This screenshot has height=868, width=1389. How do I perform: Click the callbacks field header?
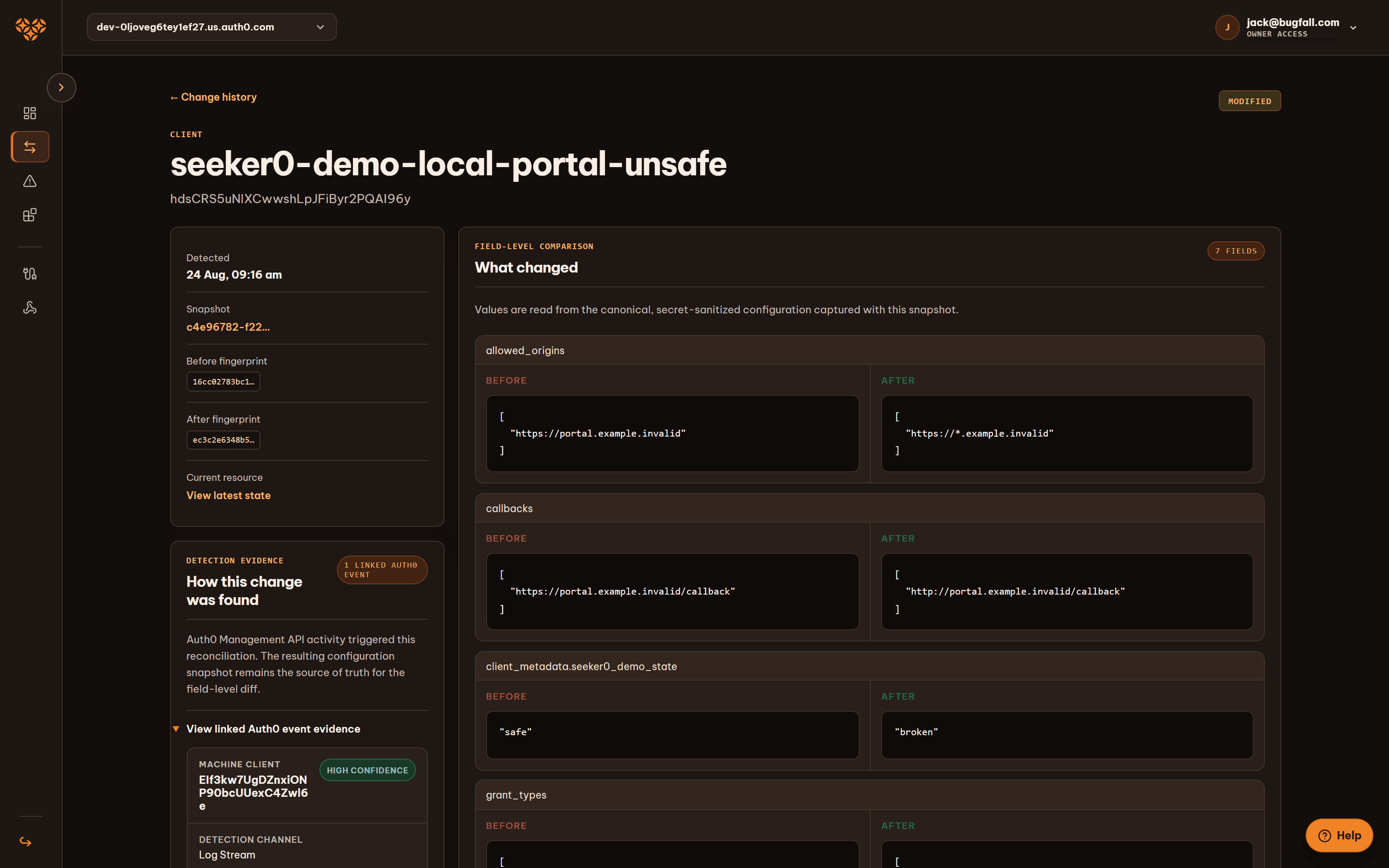[x=869, y=508]
